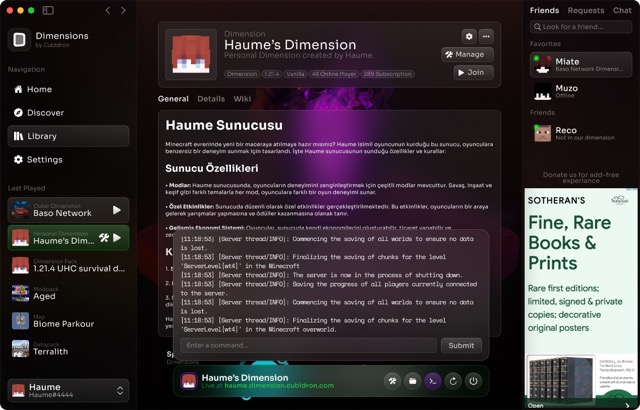The width and height of the screenshot is (640, 410).
Task: Switch to the Requests tab
Action: [x=586, y=11]
